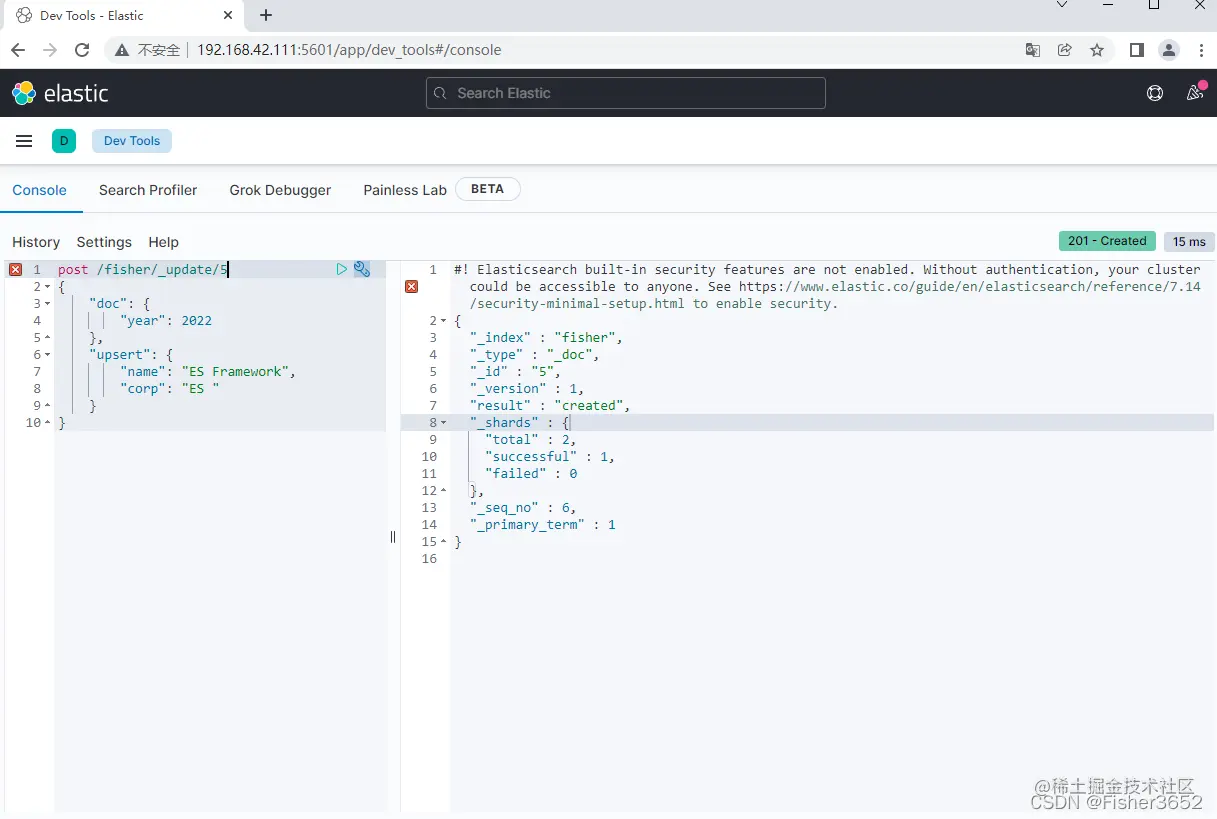Click the "name": "ES Framework" line

209,372
